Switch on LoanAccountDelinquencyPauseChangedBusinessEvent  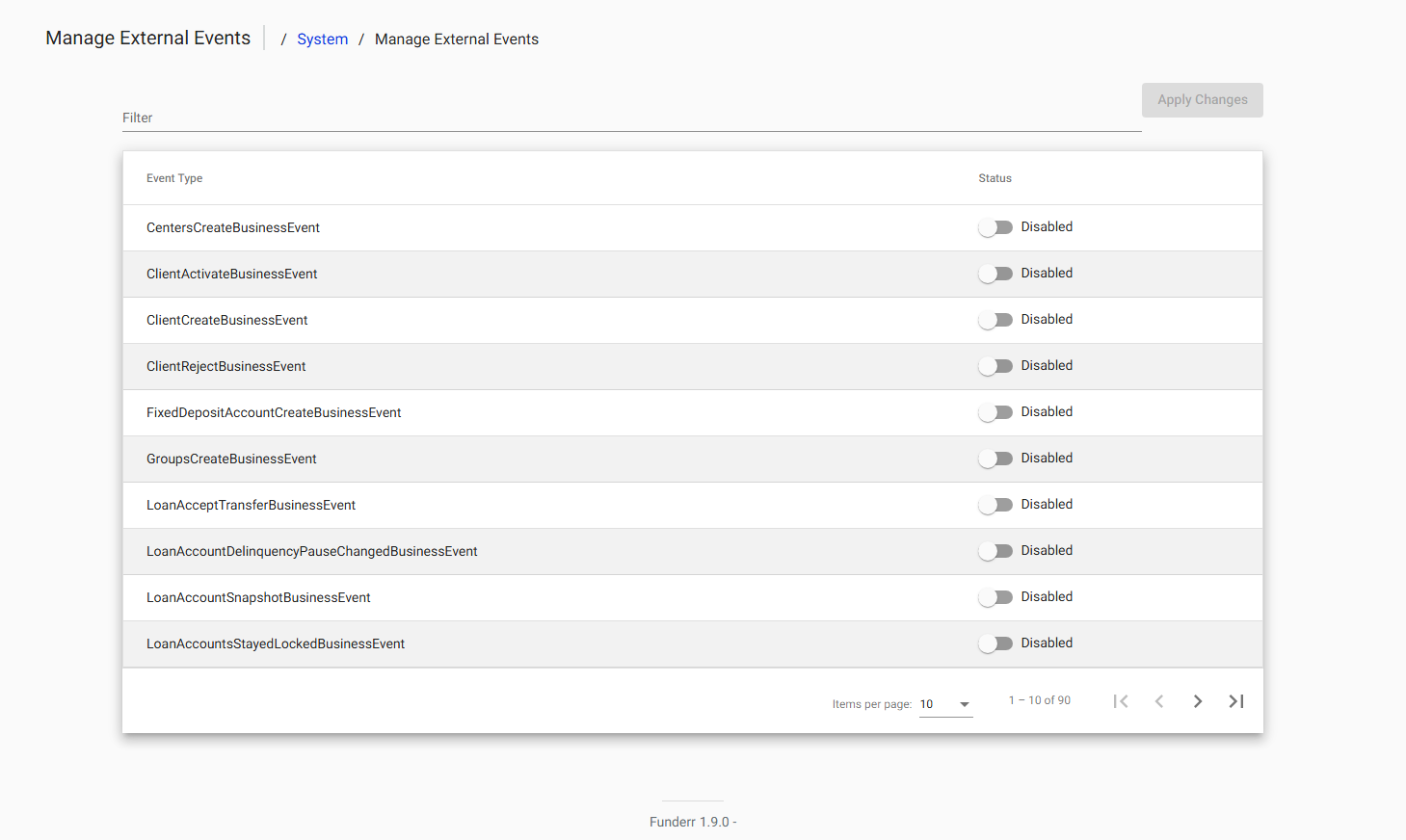[996, 550]
